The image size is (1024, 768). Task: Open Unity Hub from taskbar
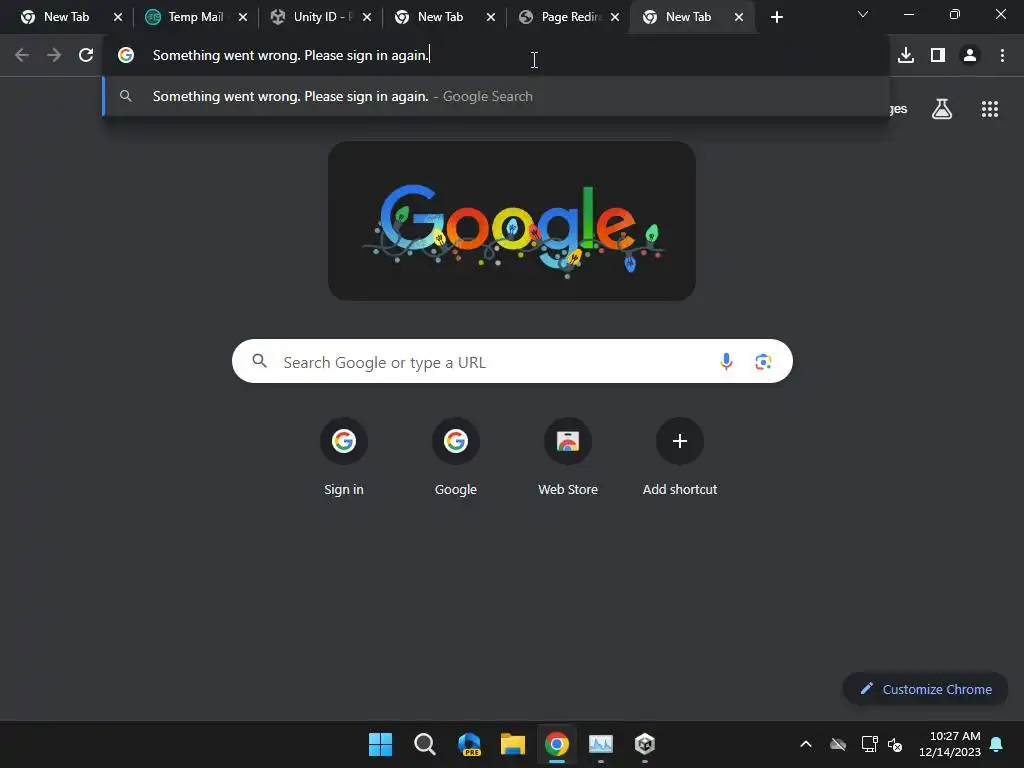(645, 744)
